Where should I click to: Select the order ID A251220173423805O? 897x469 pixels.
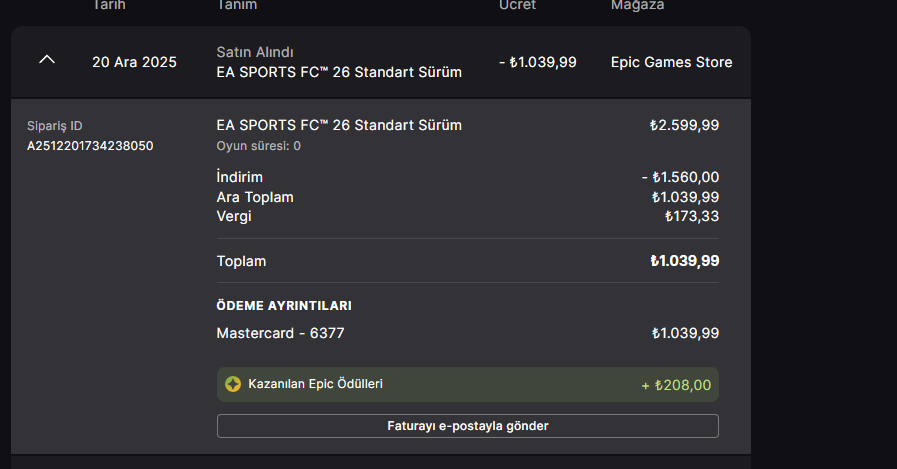coord(90,146)
